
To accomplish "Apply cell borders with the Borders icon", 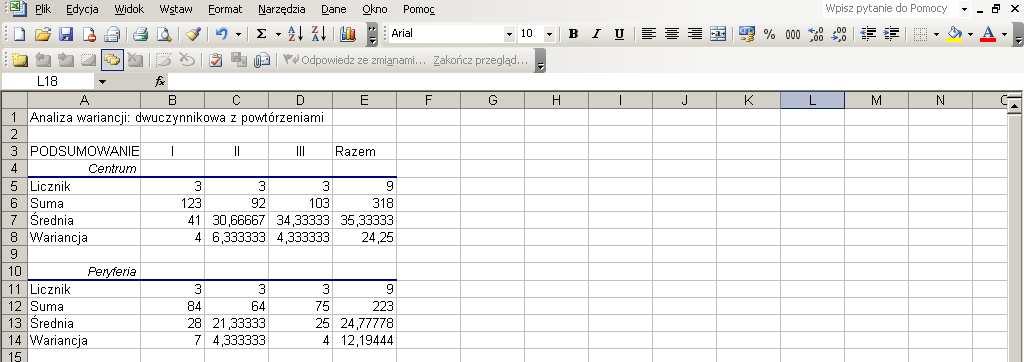I will pos(921,34).
